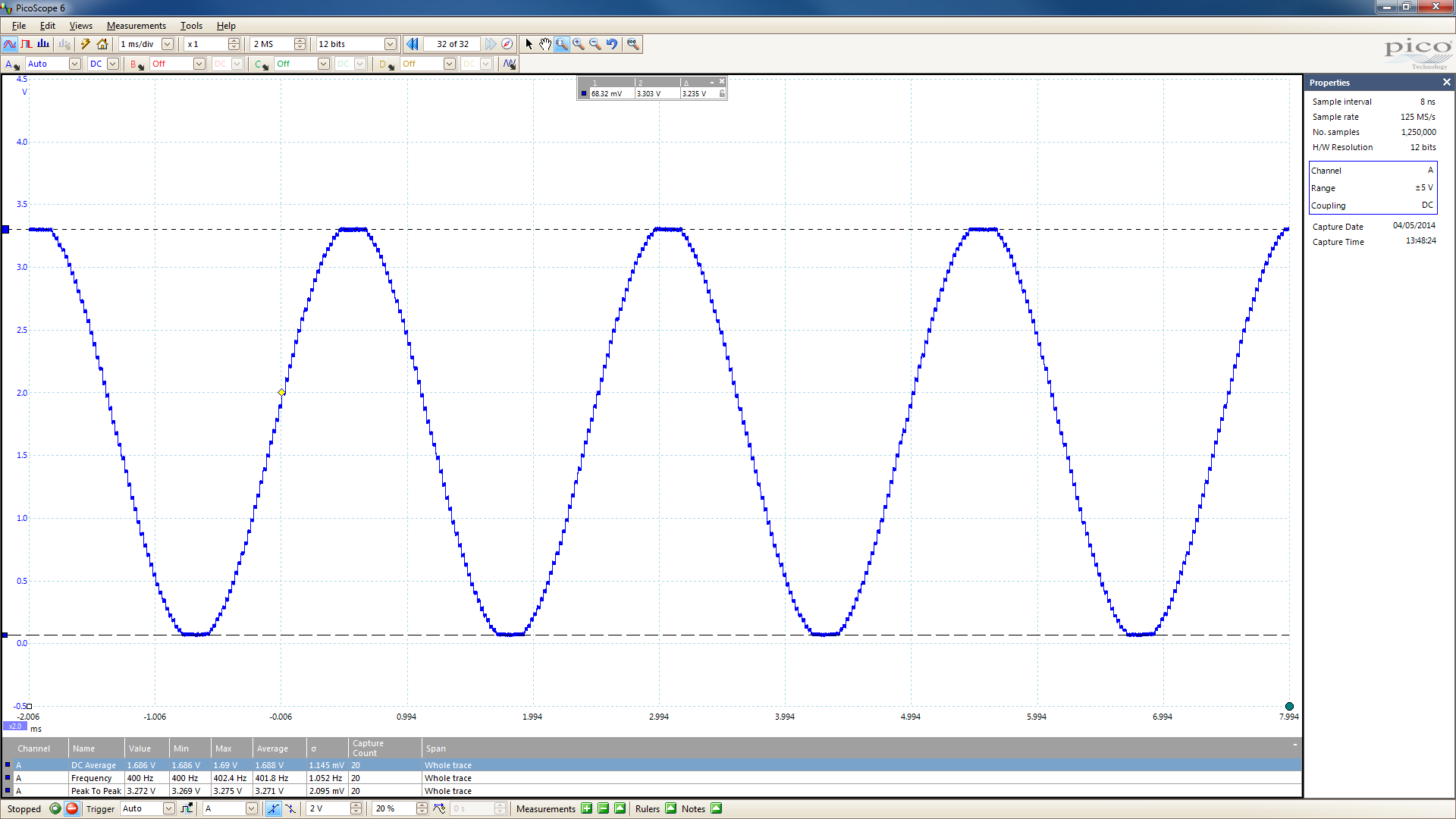Open the Measurements menu
Screen dimensions: 1456x819
[136, 26]
